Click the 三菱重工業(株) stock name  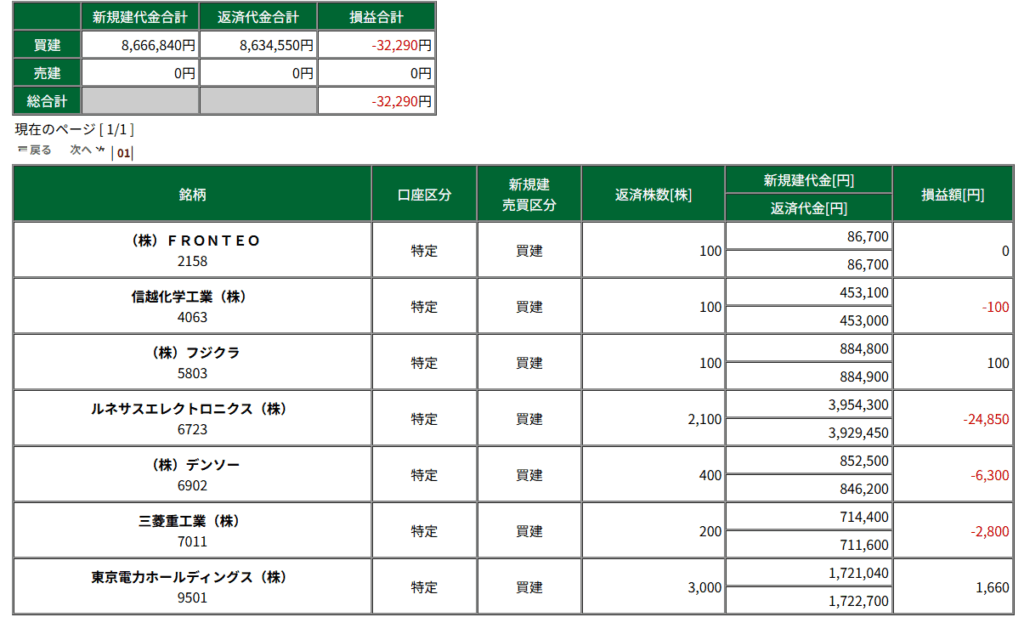(188, 522)
